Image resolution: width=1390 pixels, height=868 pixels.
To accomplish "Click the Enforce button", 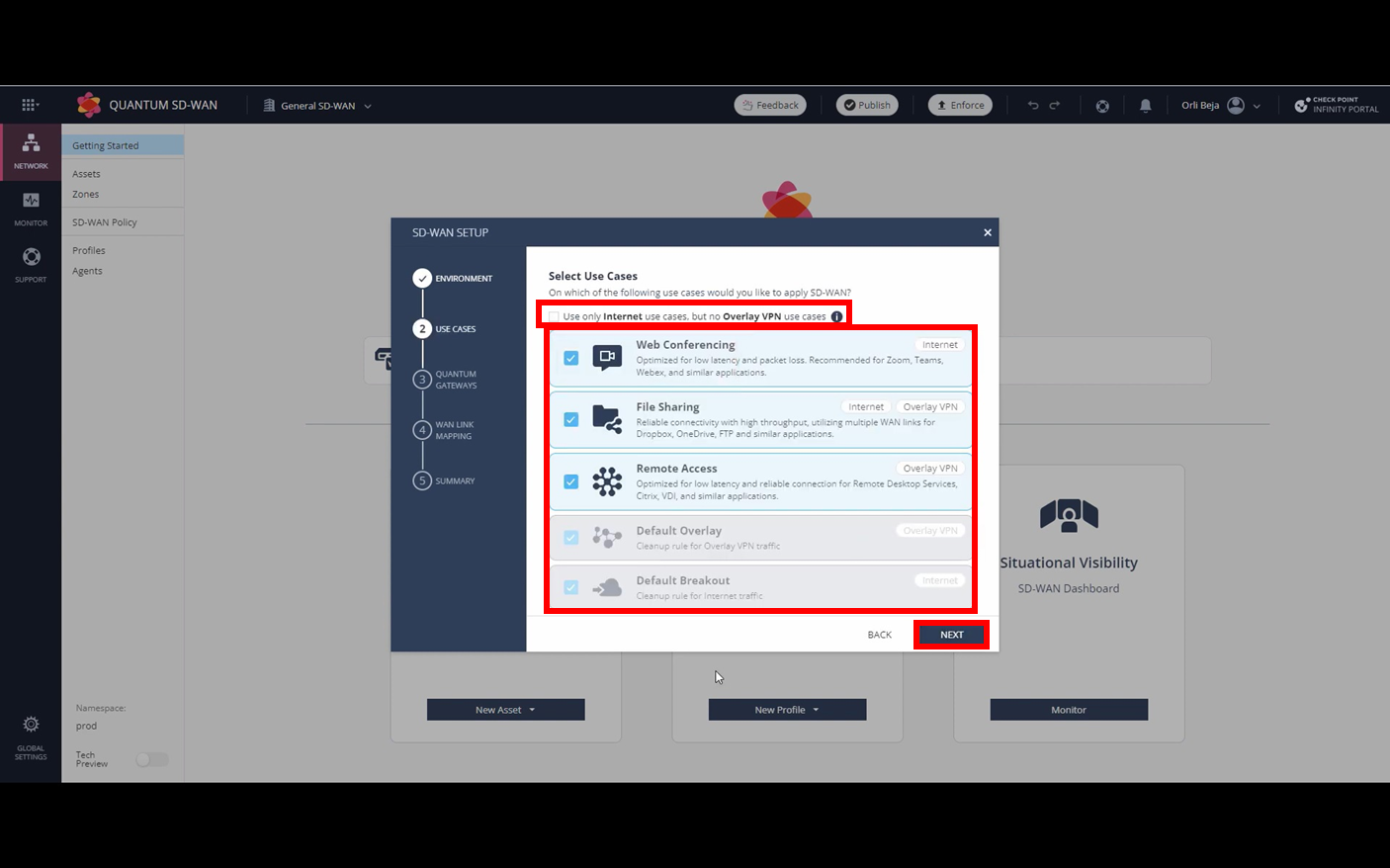I will 960,105.
